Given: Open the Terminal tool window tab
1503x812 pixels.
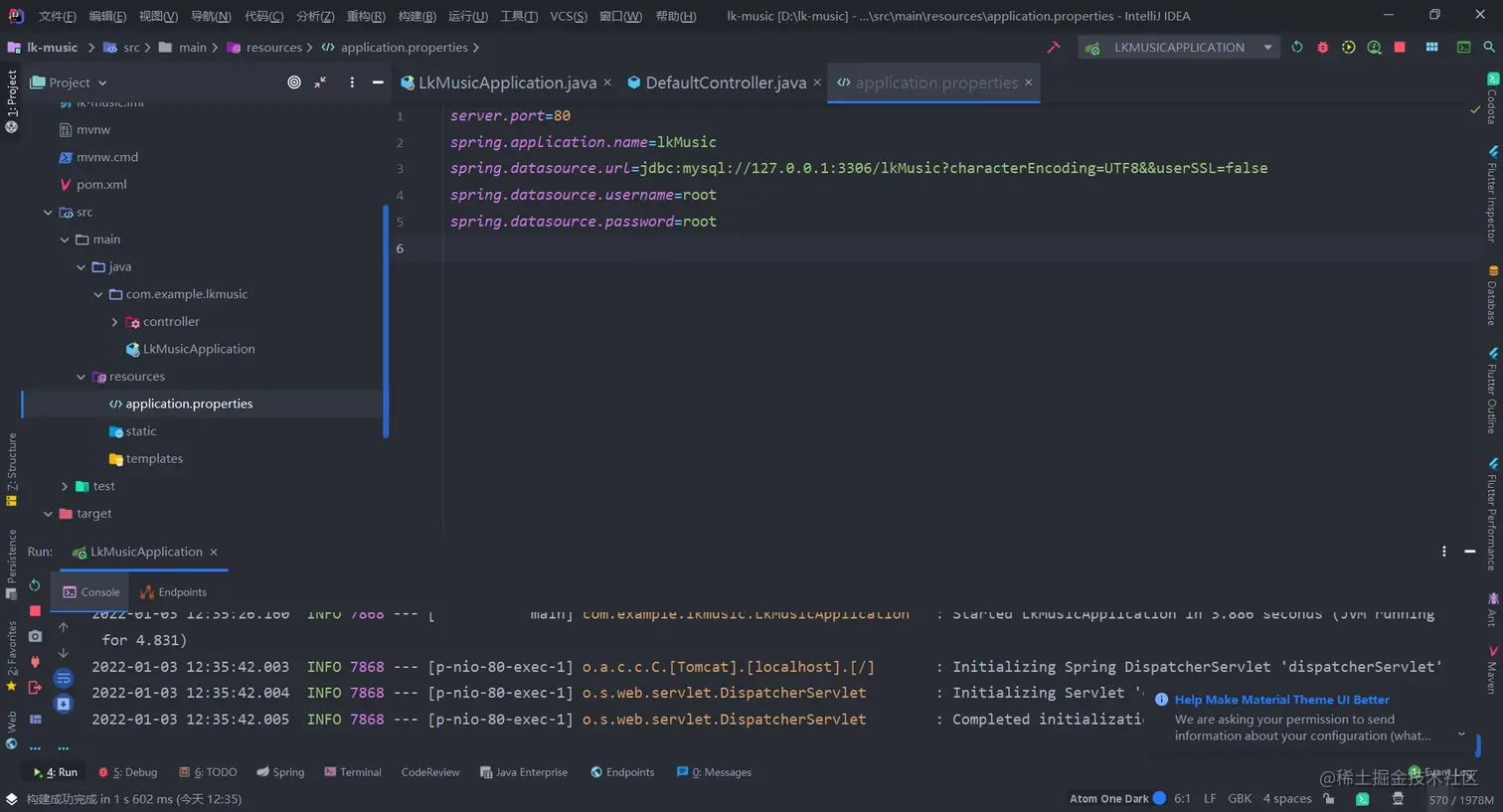Looking at the screenshot, I should click(x=353, y=772).
